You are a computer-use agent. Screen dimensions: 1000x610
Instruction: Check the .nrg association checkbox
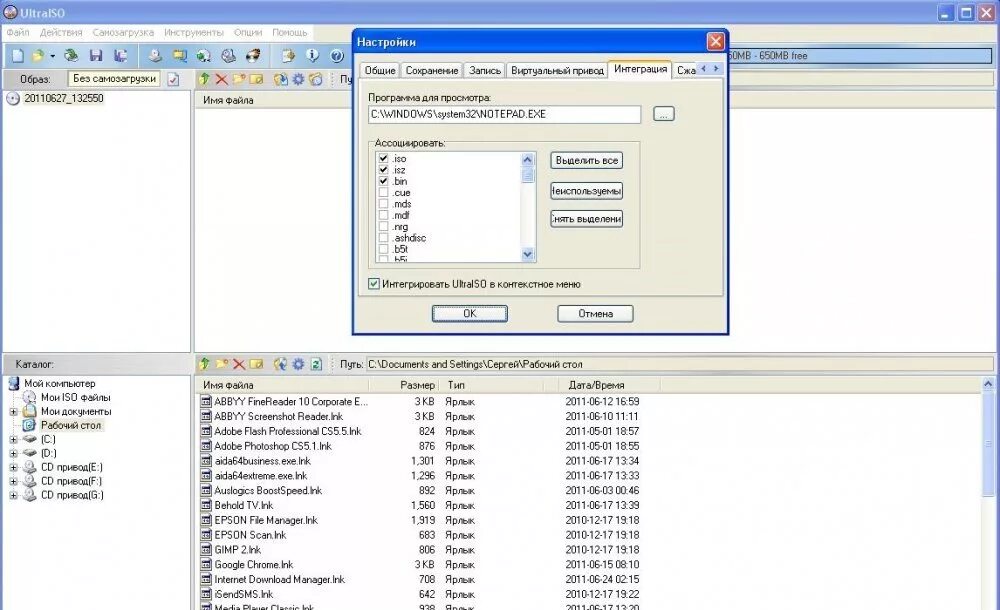point(383,227)
